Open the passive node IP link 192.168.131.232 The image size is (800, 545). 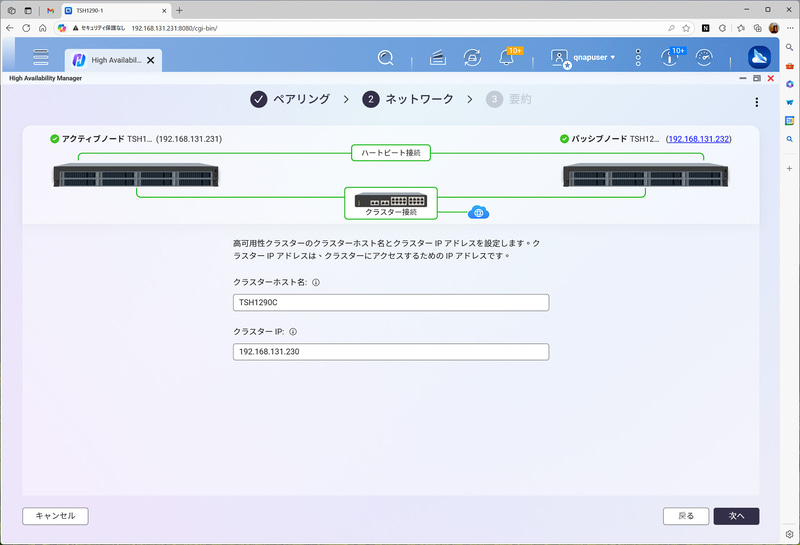coord(698,139)
